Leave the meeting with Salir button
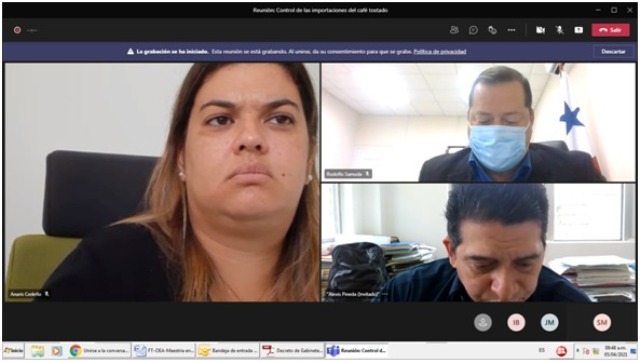This screenshot has height=362, width=640. [610, 30]
